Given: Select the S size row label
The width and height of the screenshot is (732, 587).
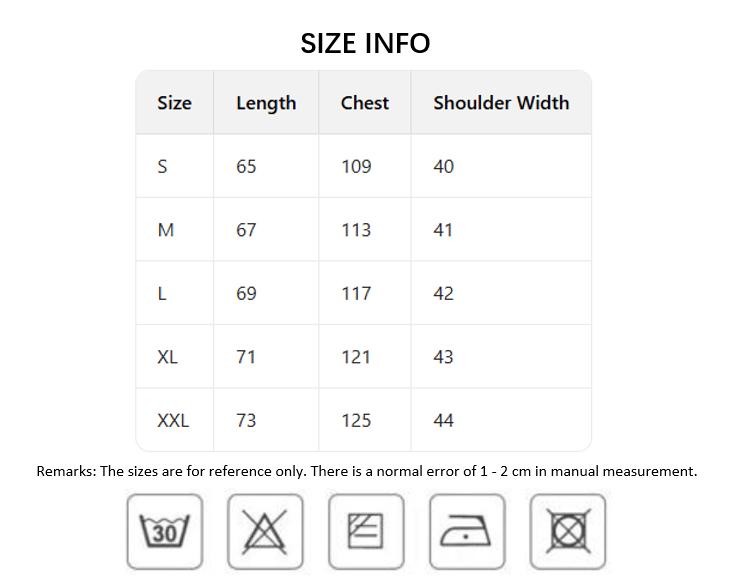Looking at the screenshot, I should pyautogui.click(x=162, y=167).
